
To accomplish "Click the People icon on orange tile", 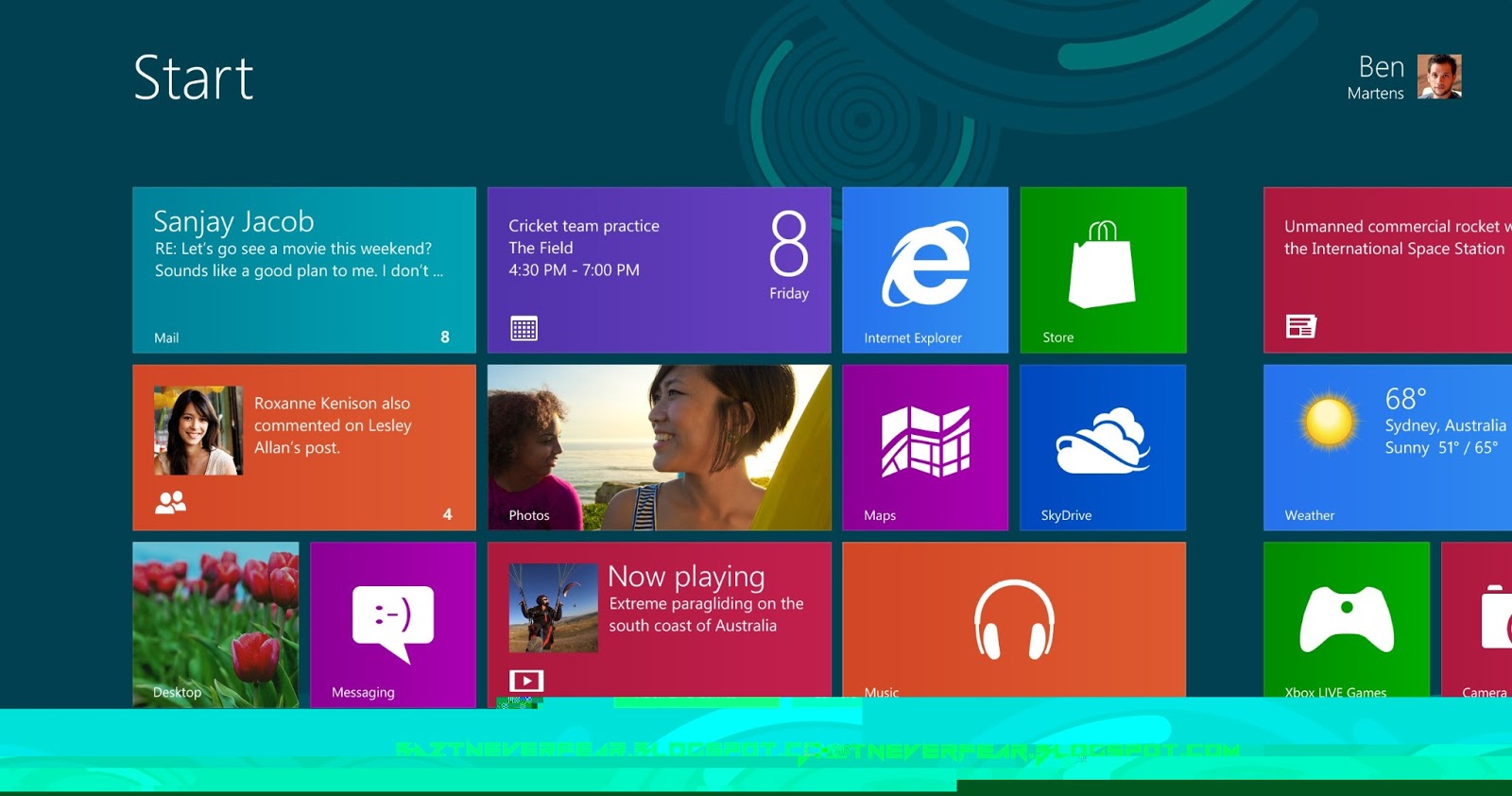I will 170,502.
